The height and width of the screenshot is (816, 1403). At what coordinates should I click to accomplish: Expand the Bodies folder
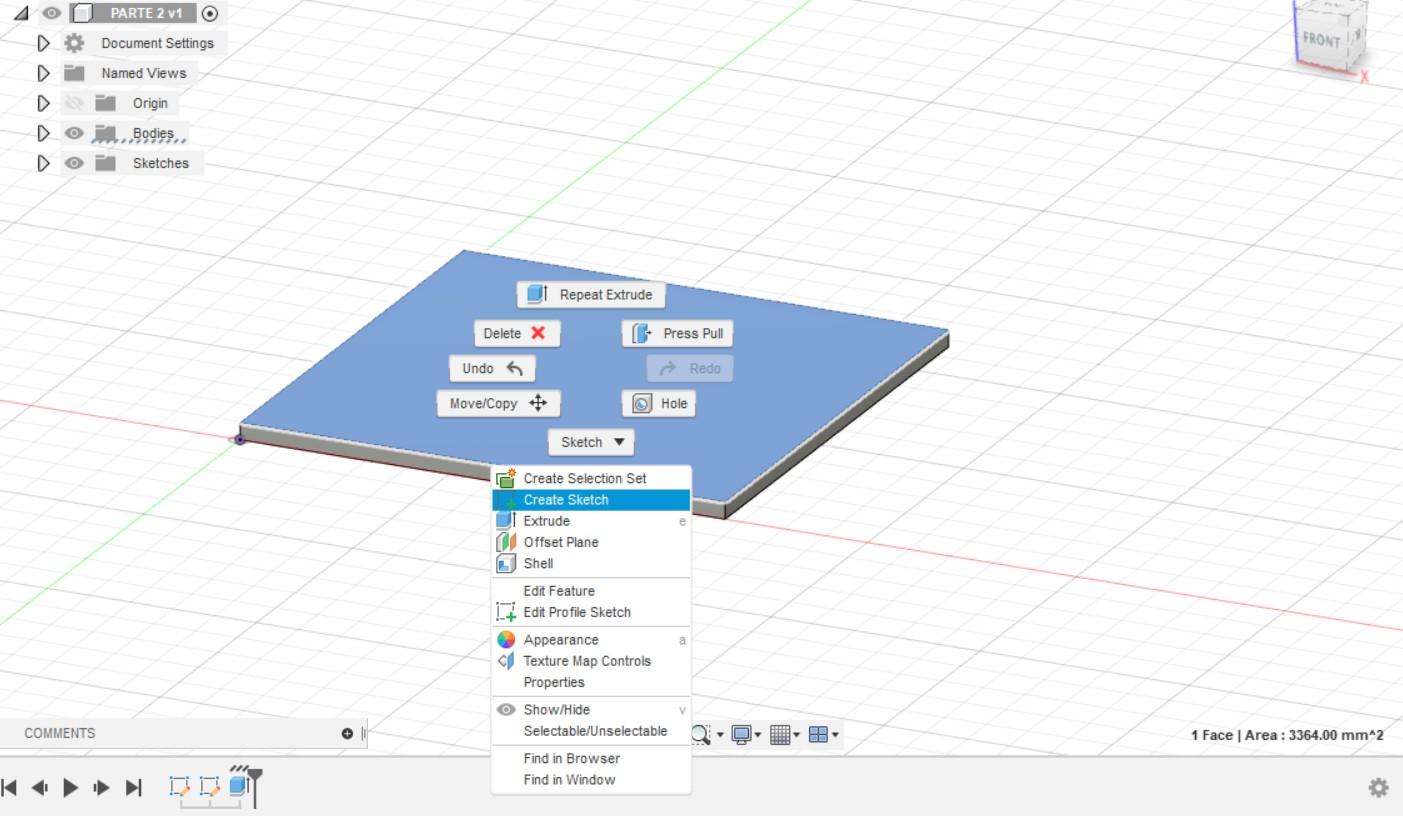(x=43, y=133)
